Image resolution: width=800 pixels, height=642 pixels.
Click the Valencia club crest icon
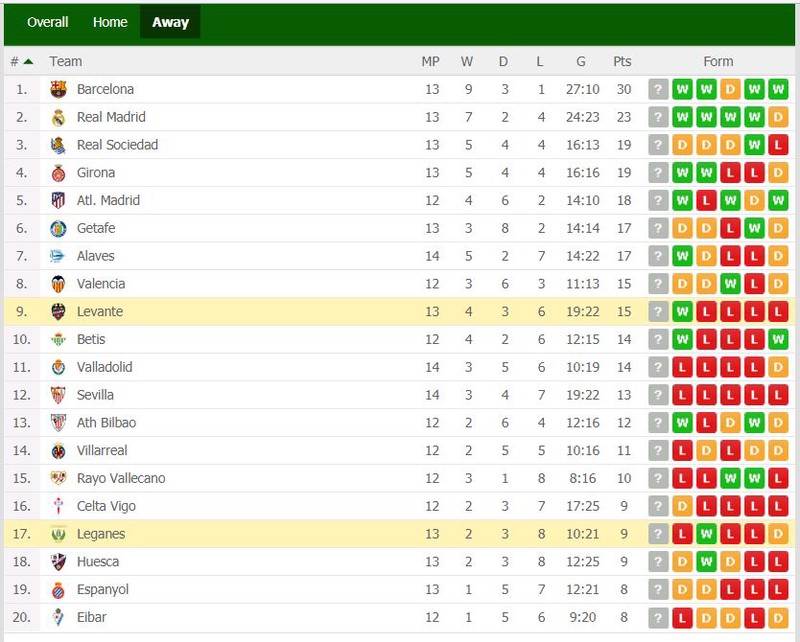click(x=59, y=284)
